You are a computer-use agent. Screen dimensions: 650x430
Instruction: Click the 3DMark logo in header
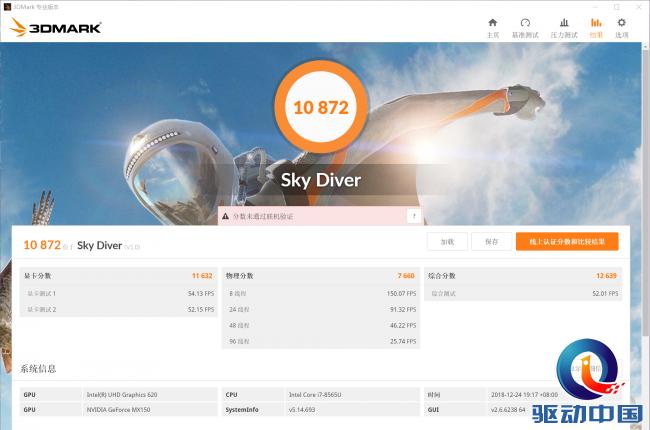(55, 28)
